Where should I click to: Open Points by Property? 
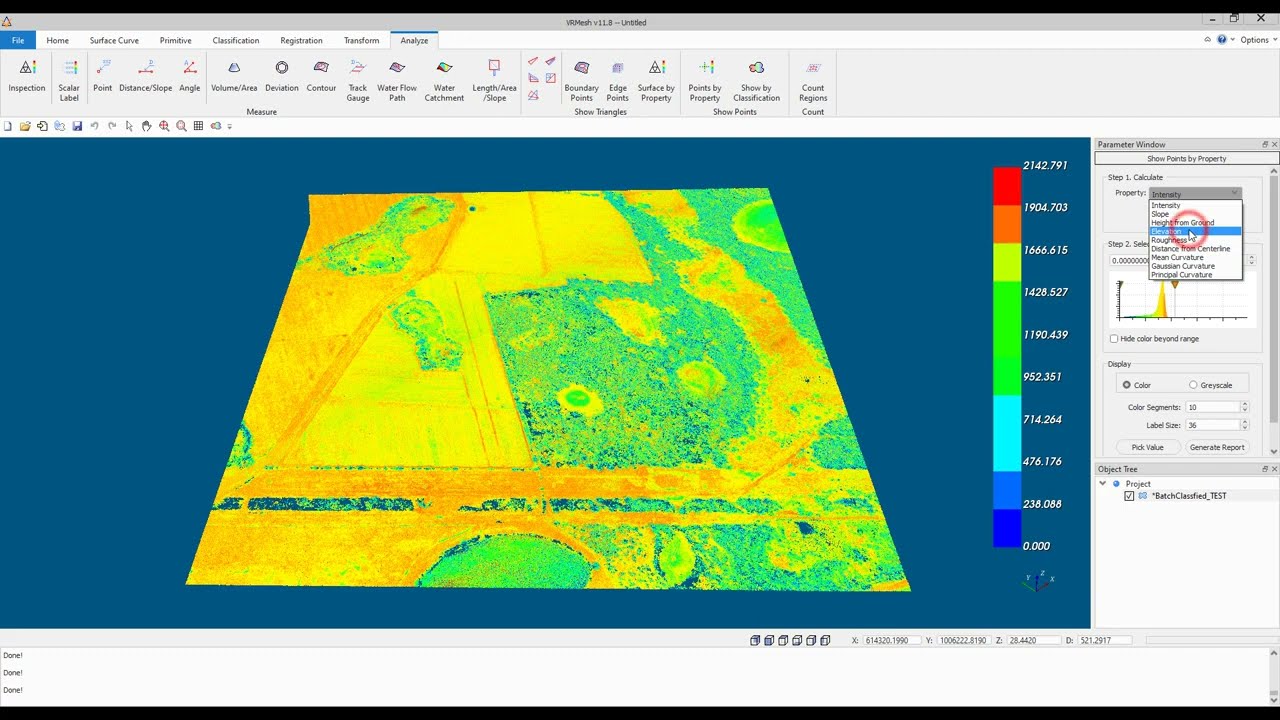coord(705,80)
